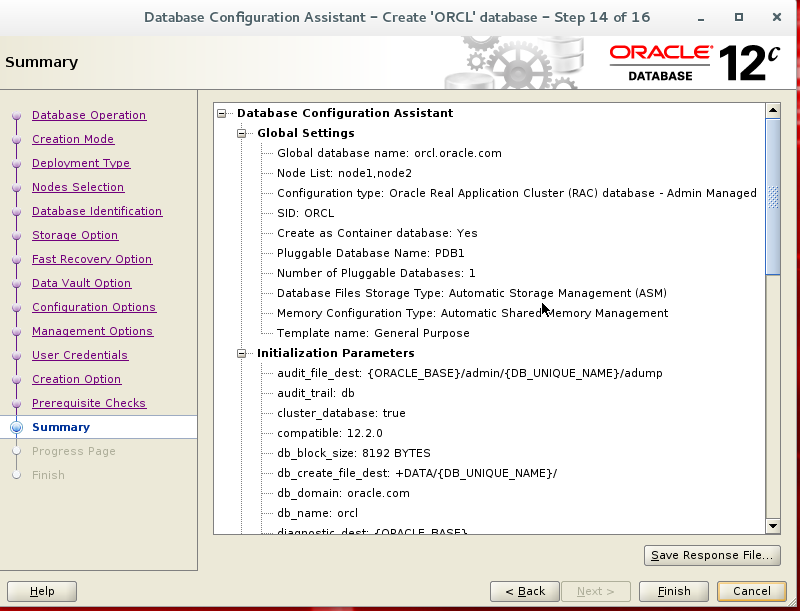Select the SID: ORCL row
The height and width of the screenshot is (611, 800).
tap(306, 213)
